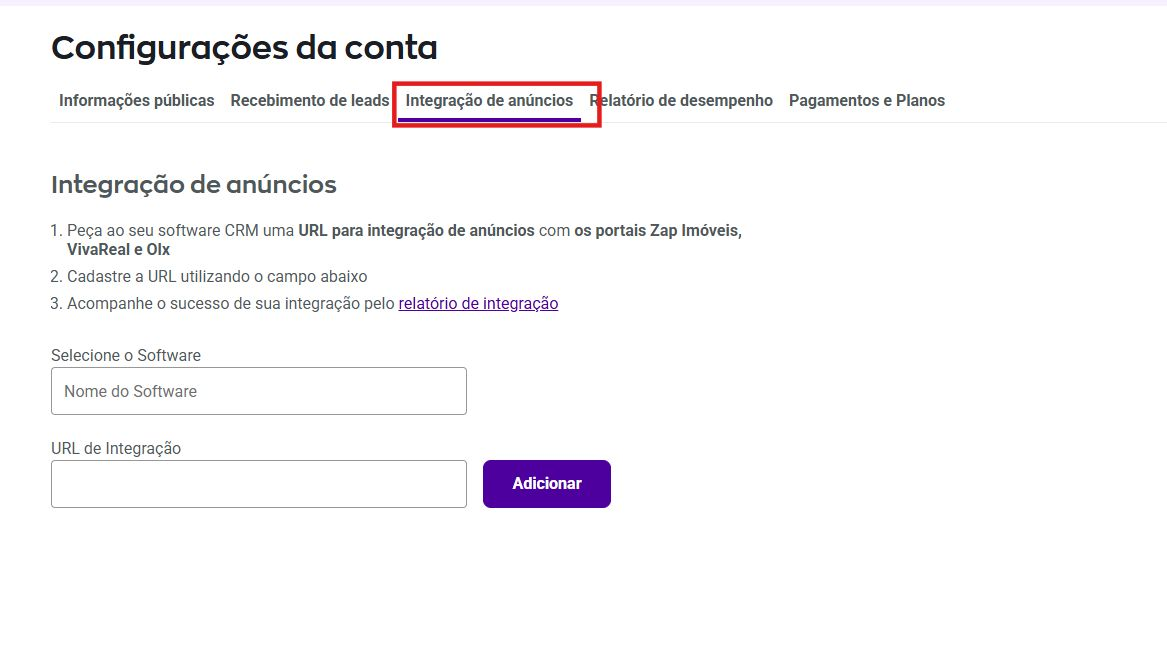
Task: Open the Pagamentos e Planos tab
Action: tap(866, 101)
